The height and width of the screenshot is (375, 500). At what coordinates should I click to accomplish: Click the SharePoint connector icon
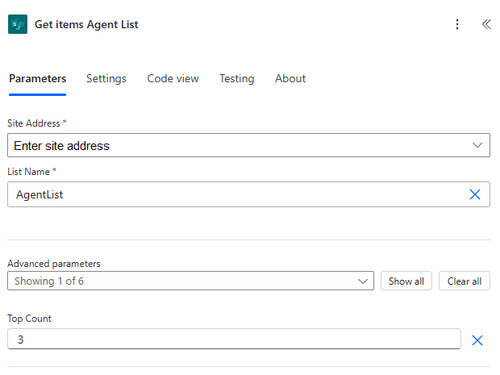pos(18,24)
